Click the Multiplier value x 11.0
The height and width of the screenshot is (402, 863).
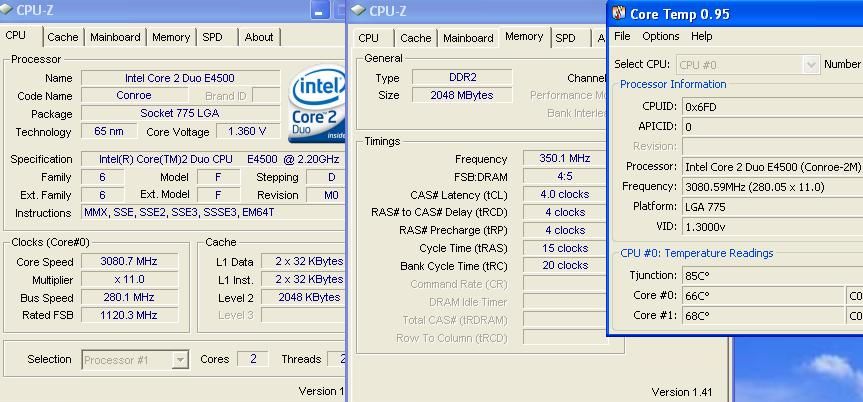(129, 279)
